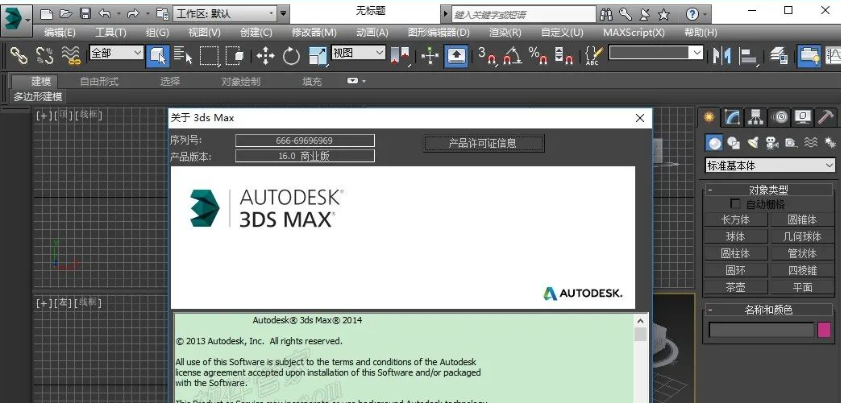Open the 编辑(E) menu
Screen dimensions: 841x403
coord(60,33)
